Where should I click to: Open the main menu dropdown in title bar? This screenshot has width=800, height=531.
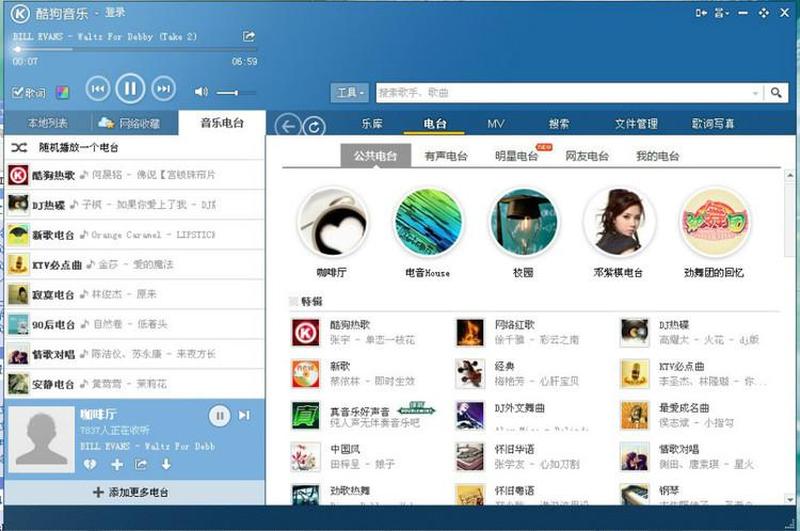pyautogui.click(x=721, y=13)
